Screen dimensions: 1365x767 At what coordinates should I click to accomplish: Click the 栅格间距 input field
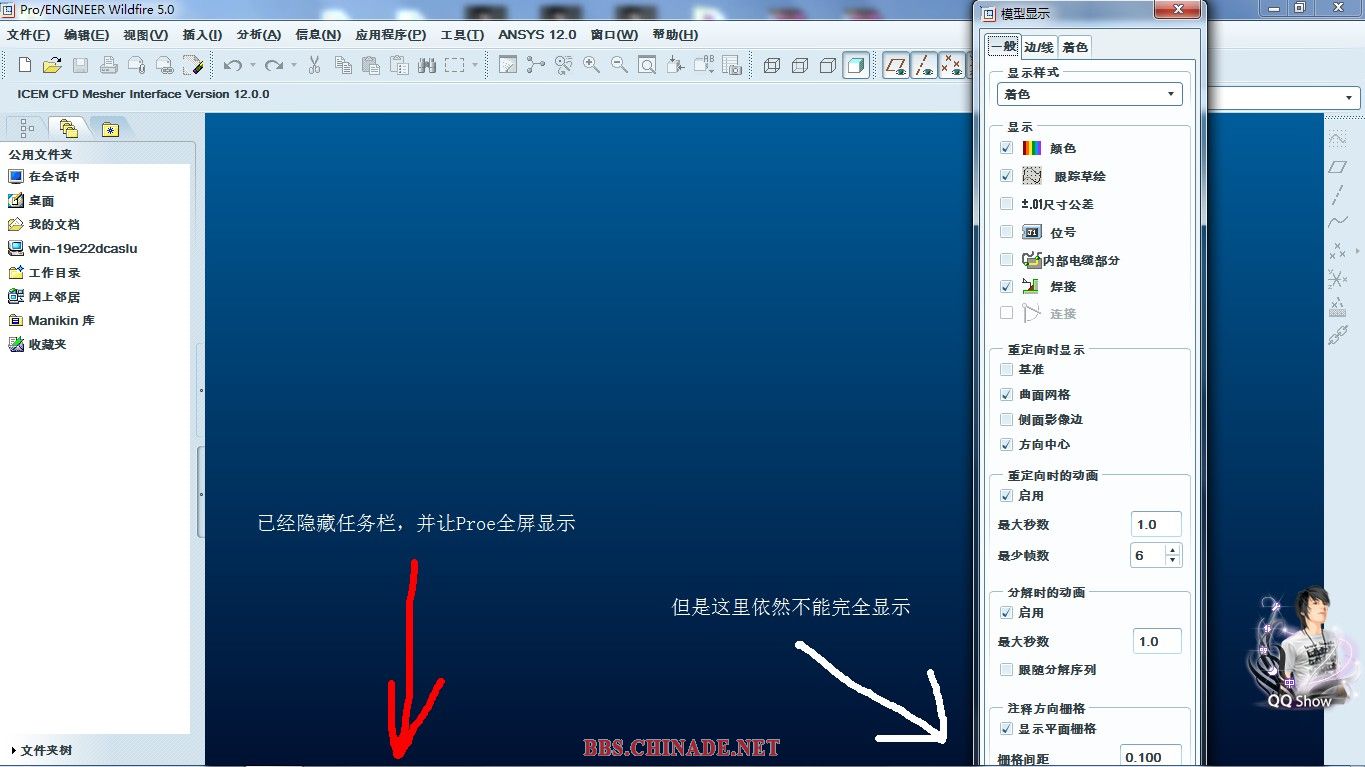[x=1150, y=757]
